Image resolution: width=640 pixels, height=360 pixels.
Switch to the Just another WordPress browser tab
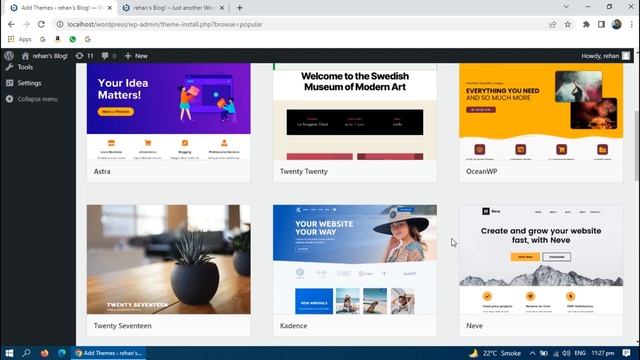point(173,8)
